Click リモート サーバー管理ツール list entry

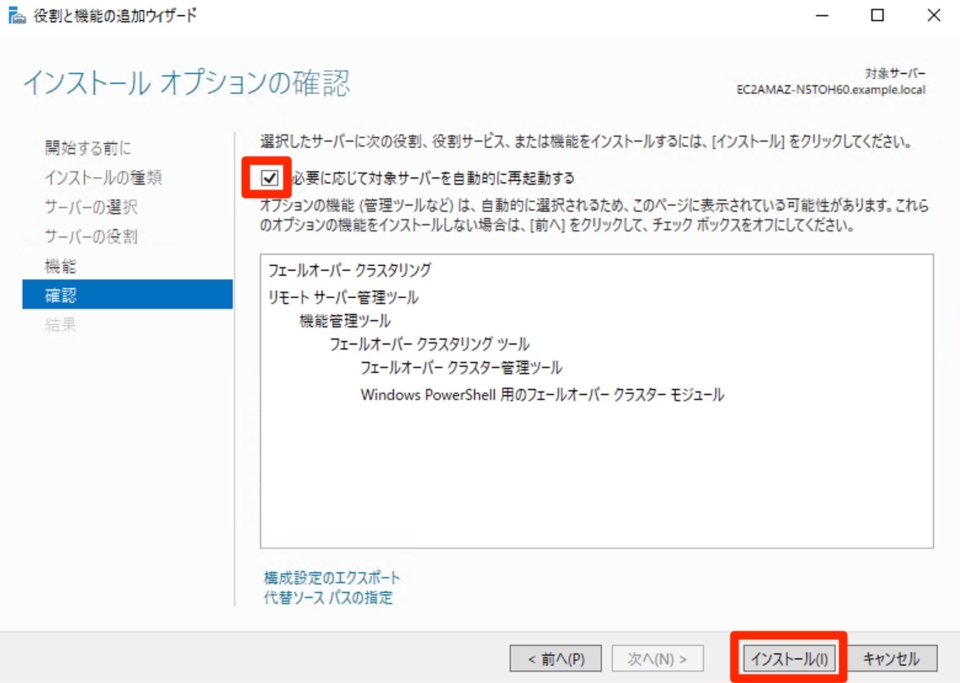(x=343, y=297)
